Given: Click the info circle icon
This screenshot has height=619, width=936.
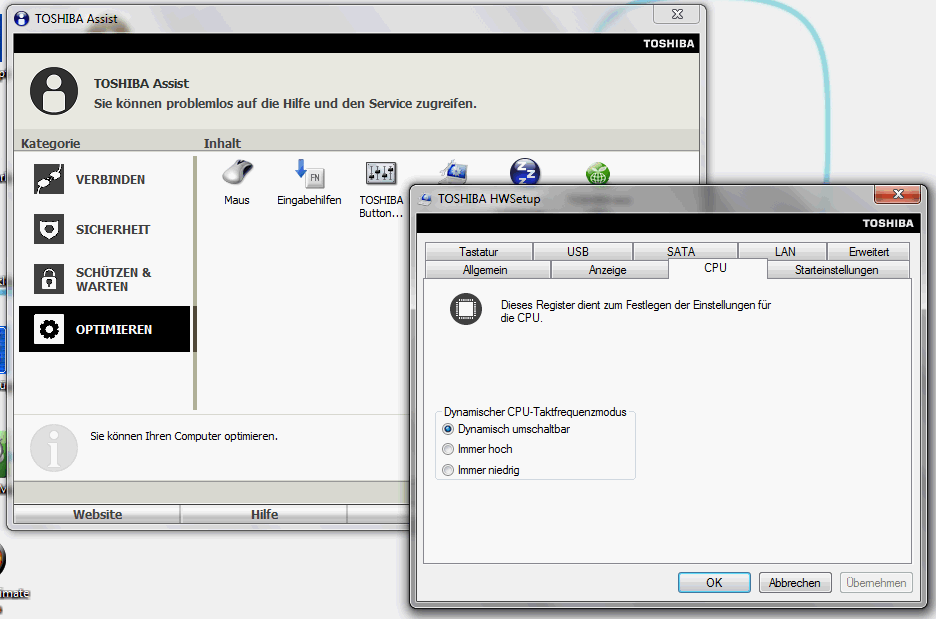Looking at the screenshot, I should tap(54, 448).
